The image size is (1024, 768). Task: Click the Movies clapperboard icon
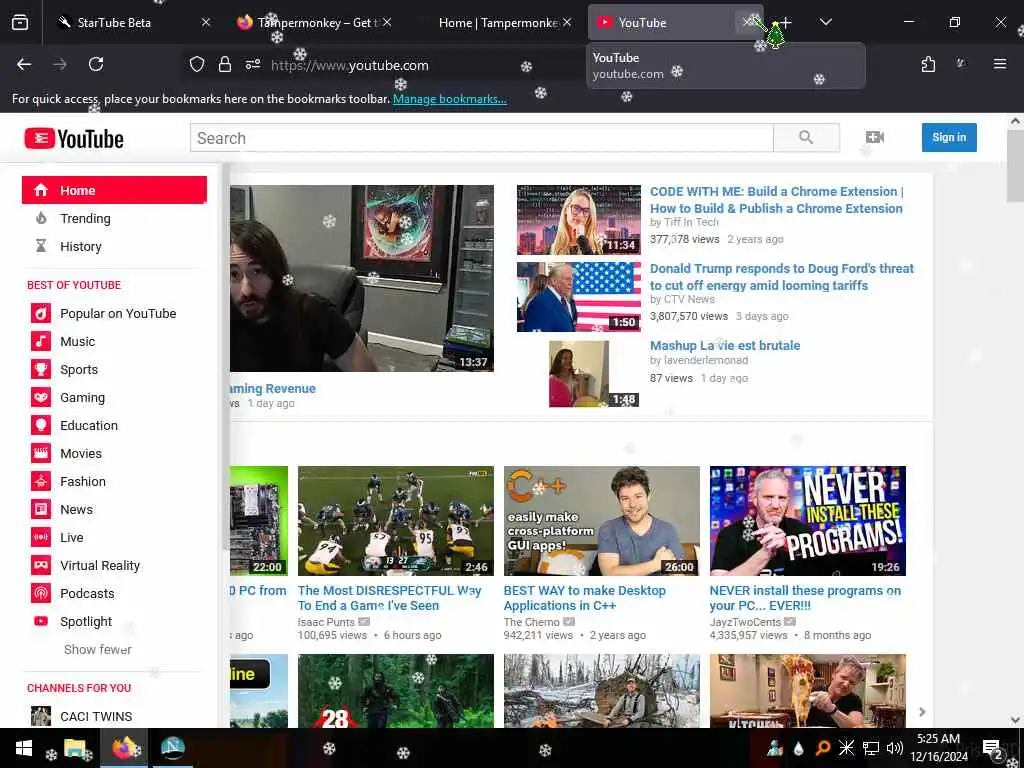click(x=40, y=453)
